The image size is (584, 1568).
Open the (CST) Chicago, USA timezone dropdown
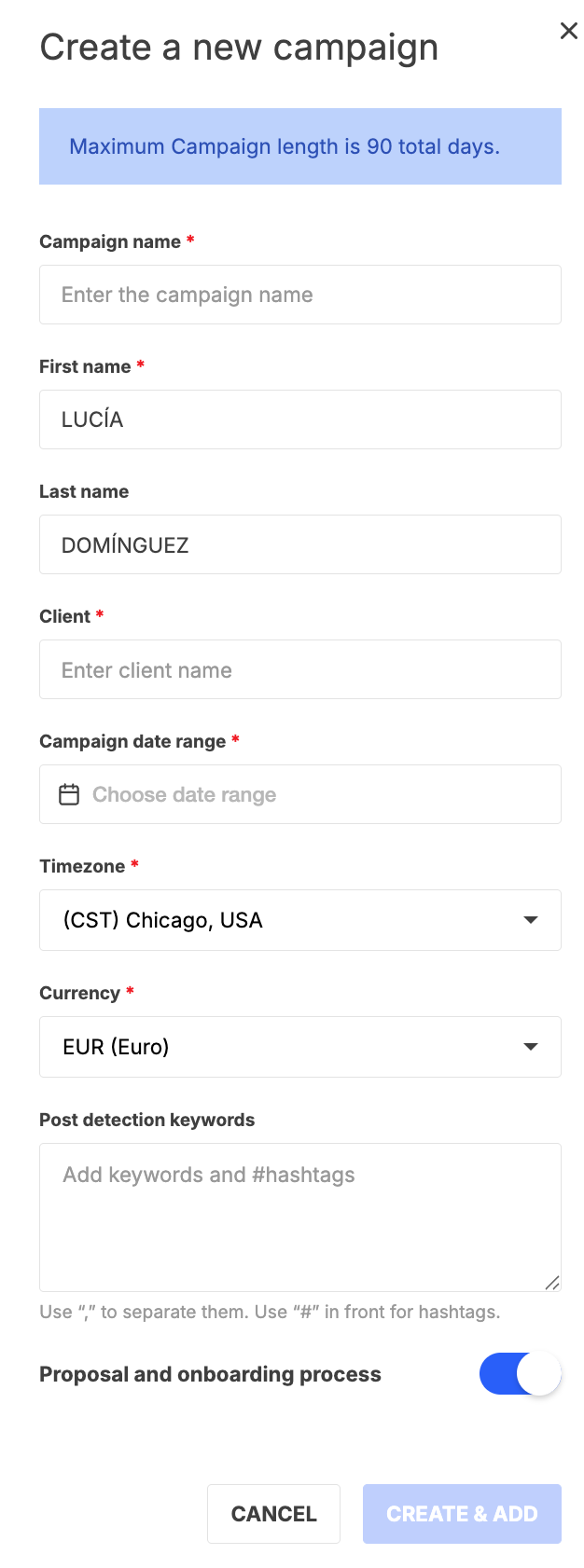pyautogui.click(x=300, y=920)
